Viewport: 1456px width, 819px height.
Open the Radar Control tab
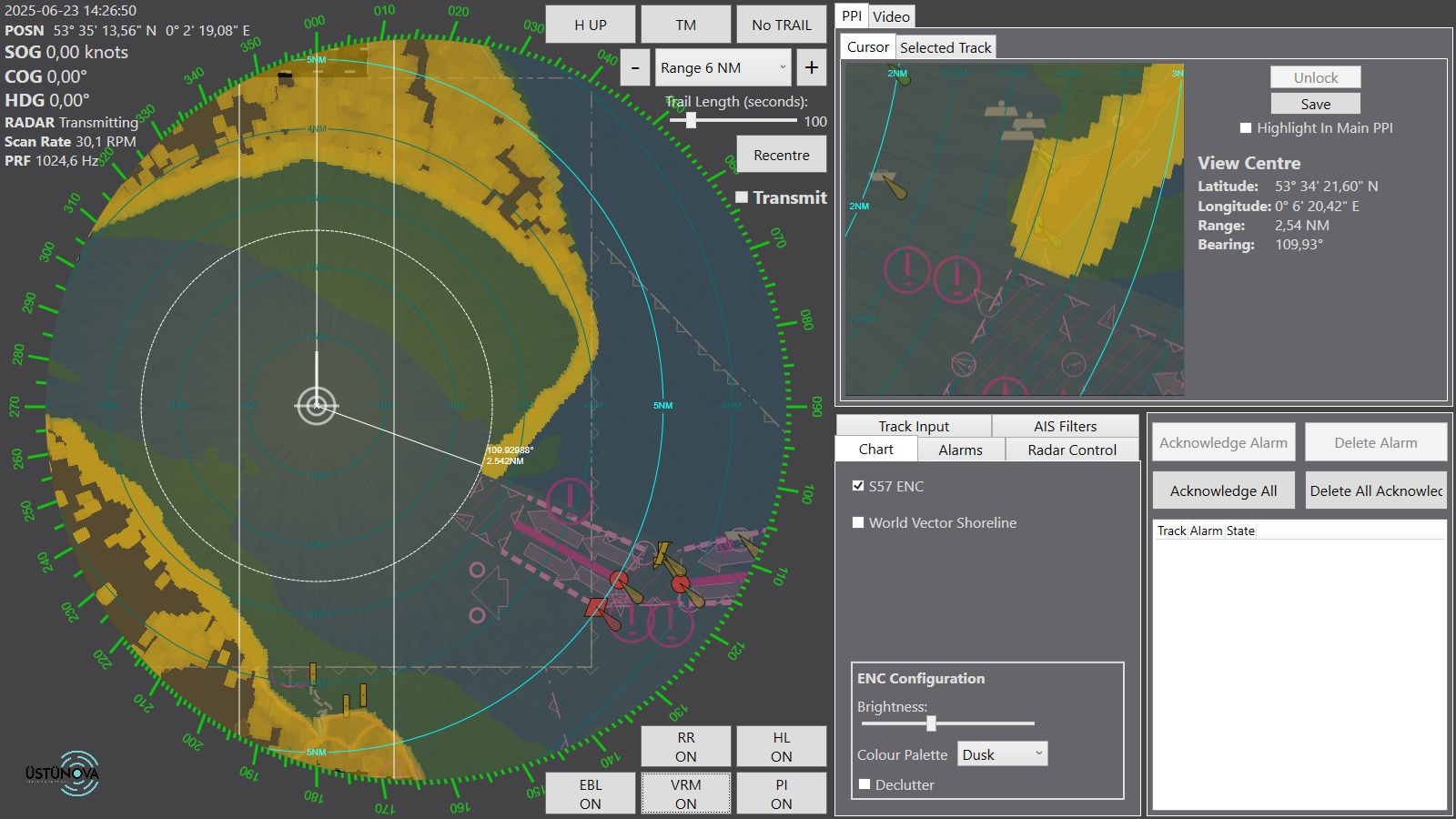1071,450
